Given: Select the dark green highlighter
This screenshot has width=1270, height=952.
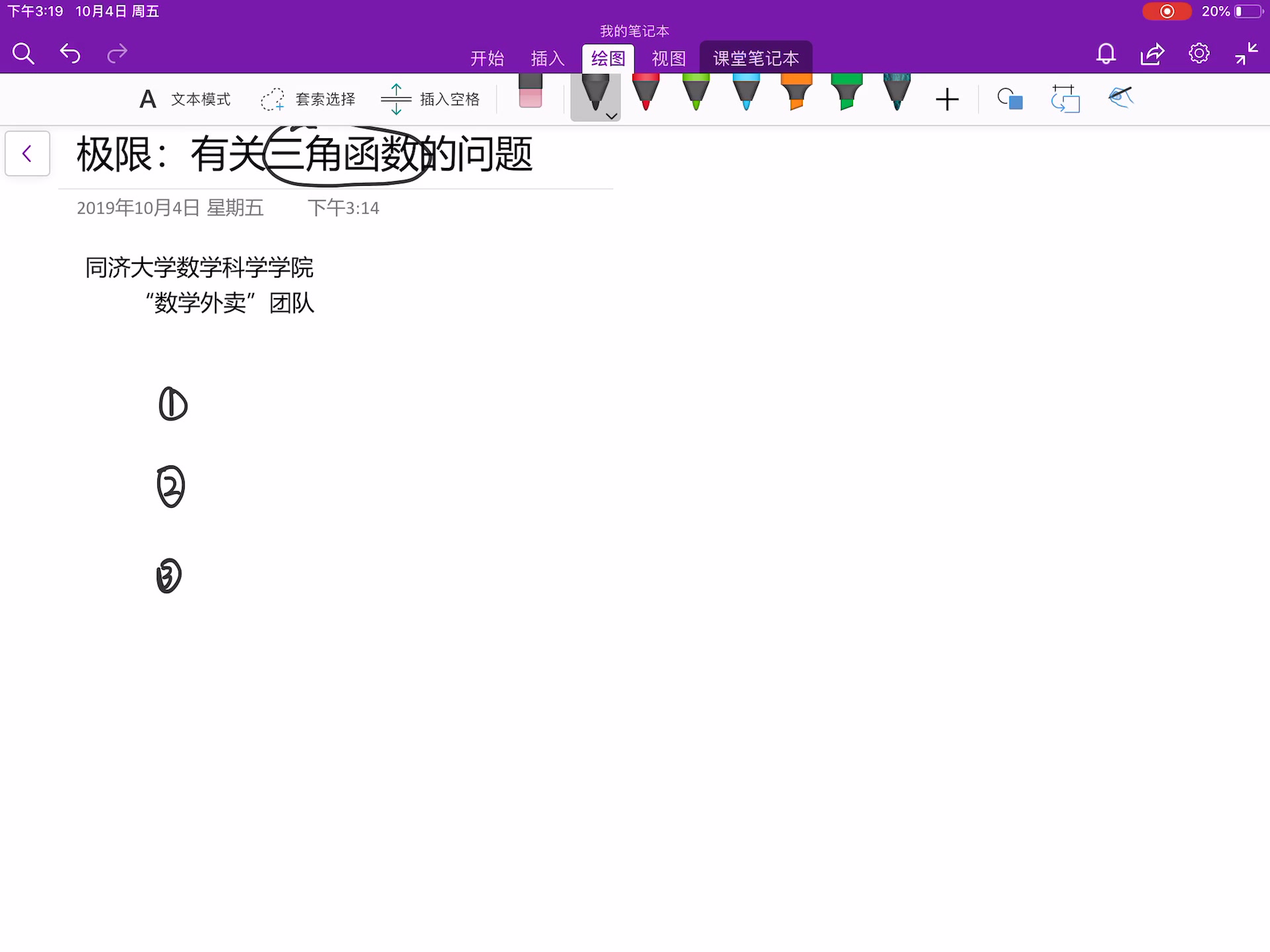Looking at the screenshot, I should [847, 92].
